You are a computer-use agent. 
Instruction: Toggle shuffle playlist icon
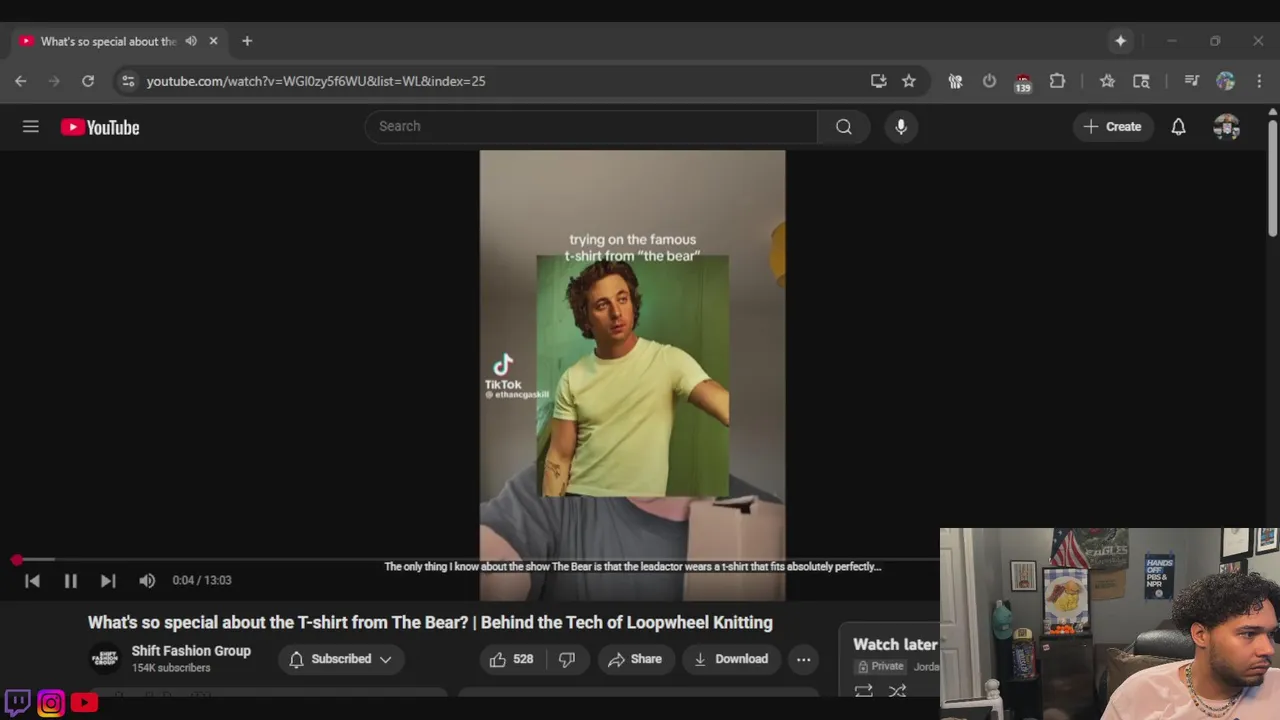tap(898, 691)
